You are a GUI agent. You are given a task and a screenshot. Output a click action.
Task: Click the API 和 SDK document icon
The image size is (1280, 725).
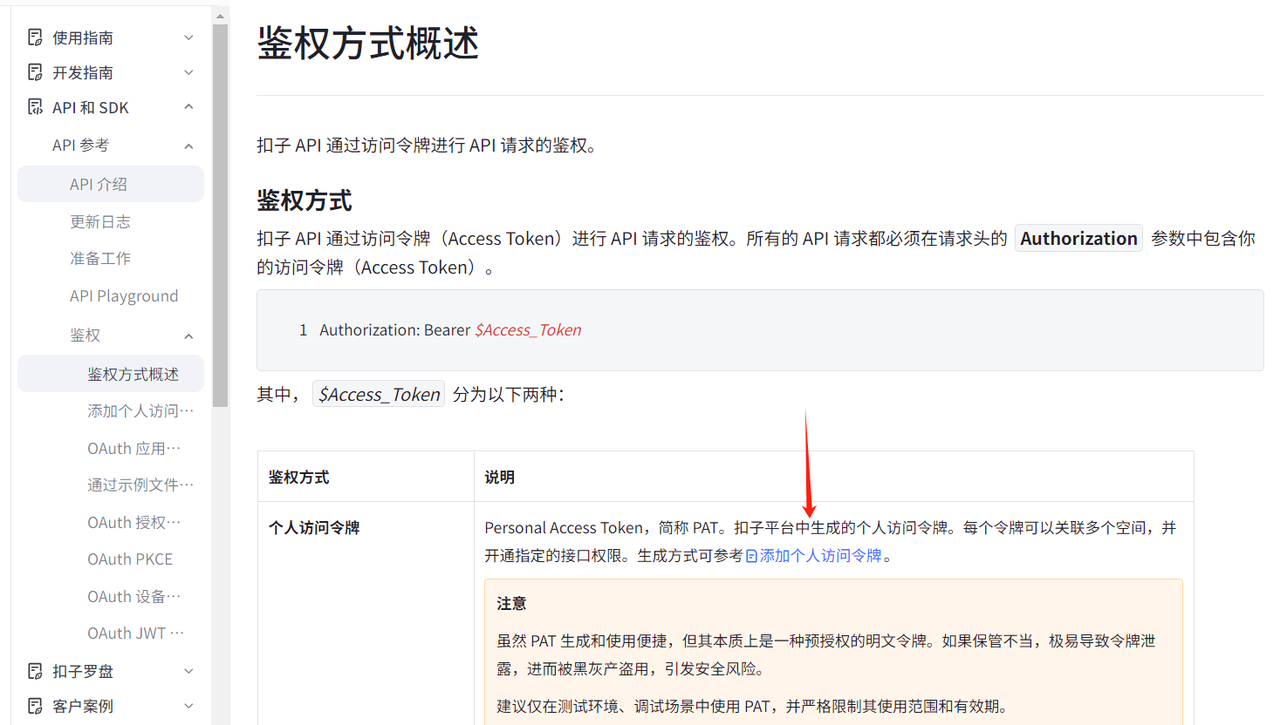(35, 107)
